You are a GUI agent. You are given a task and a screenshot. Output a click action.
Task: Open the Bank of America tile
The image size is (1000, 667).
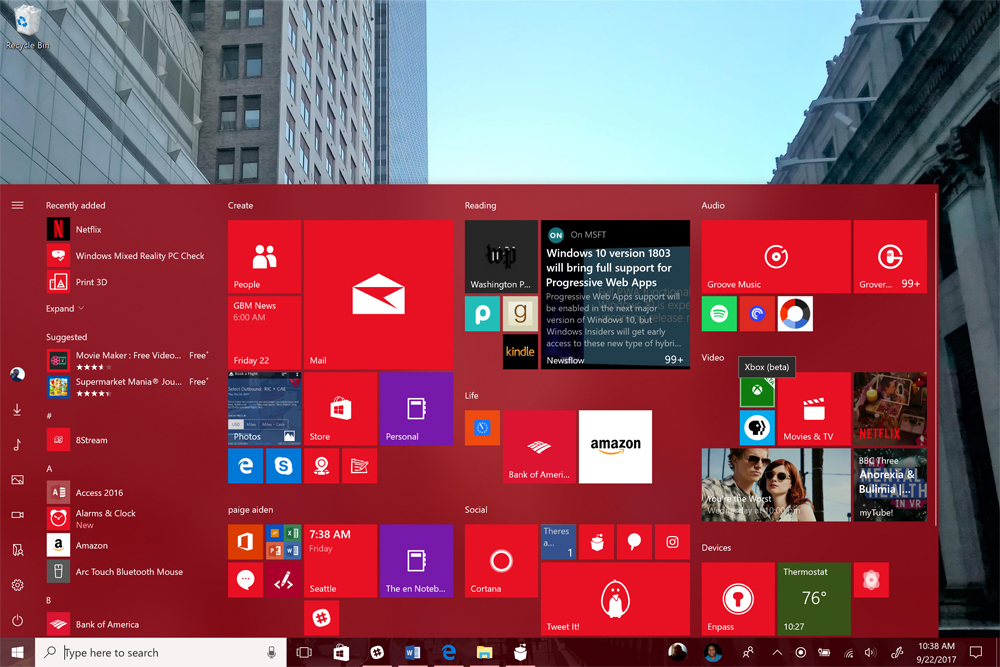pos(539,446)
